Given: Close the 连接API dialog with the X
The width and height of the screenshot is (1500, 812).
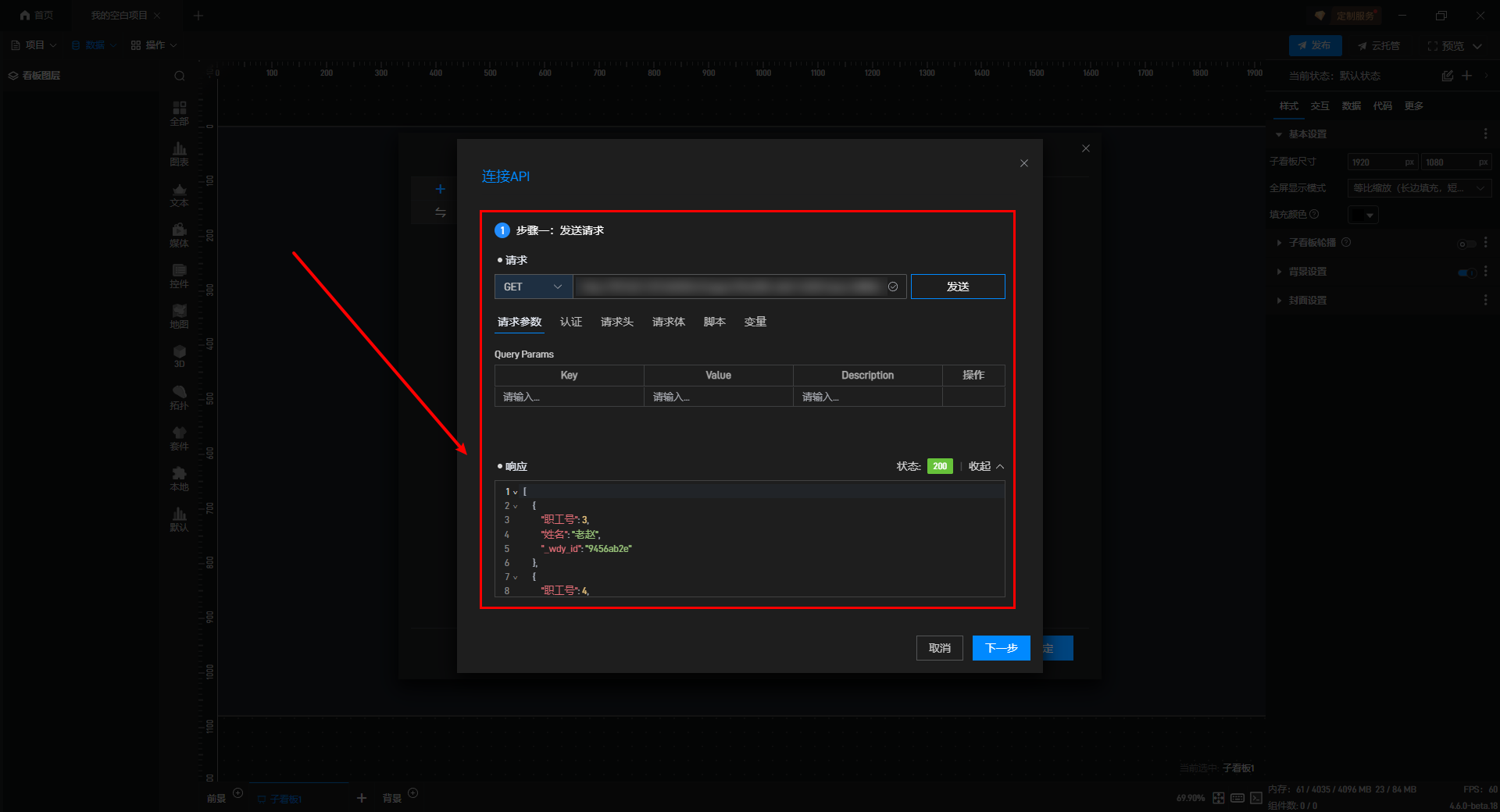Looking at the screenshot, I should coord(1023,163).
